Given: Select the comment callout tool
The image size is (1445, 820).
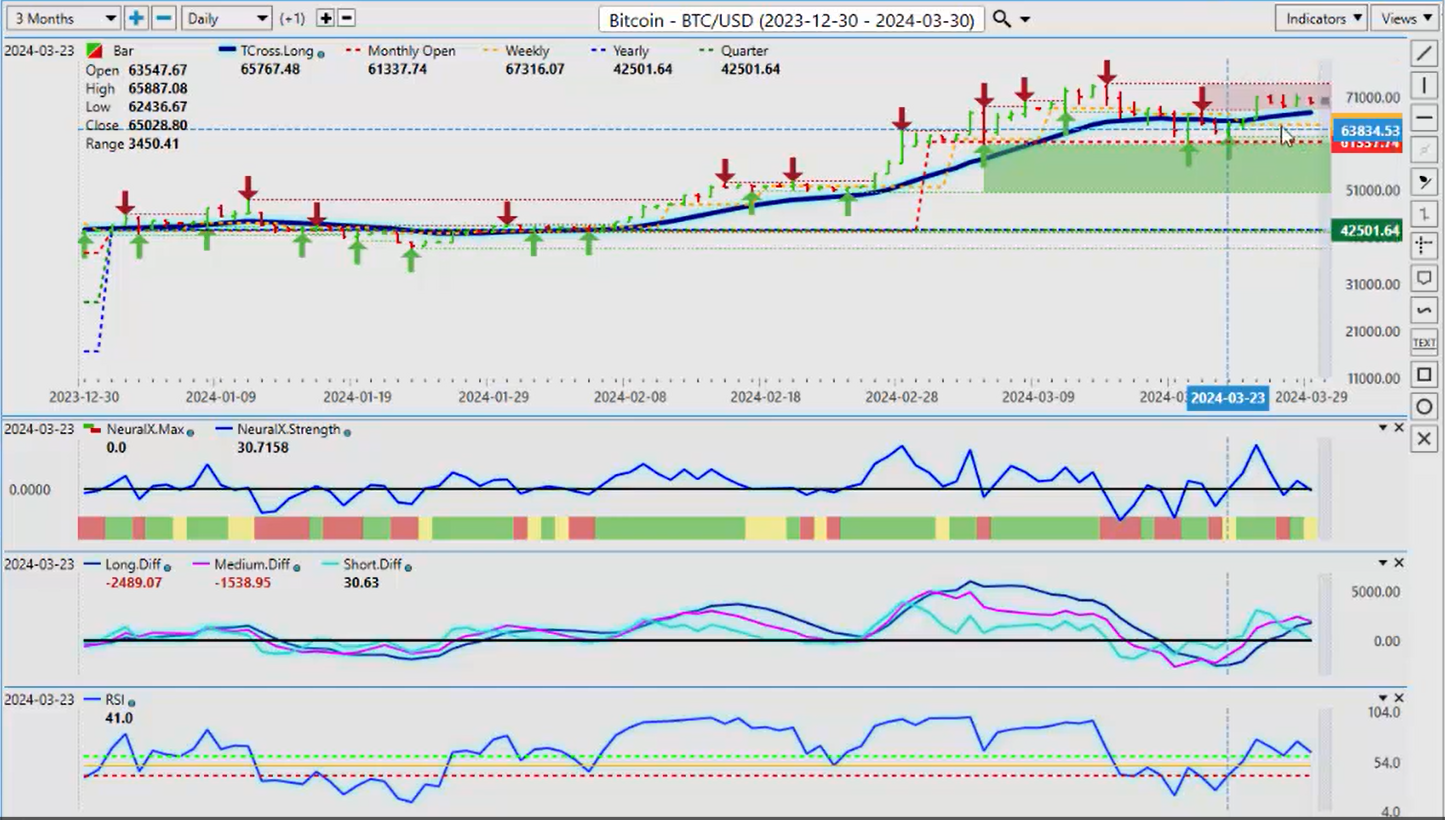Looking at the screenshot, I should click(1424, 278).
